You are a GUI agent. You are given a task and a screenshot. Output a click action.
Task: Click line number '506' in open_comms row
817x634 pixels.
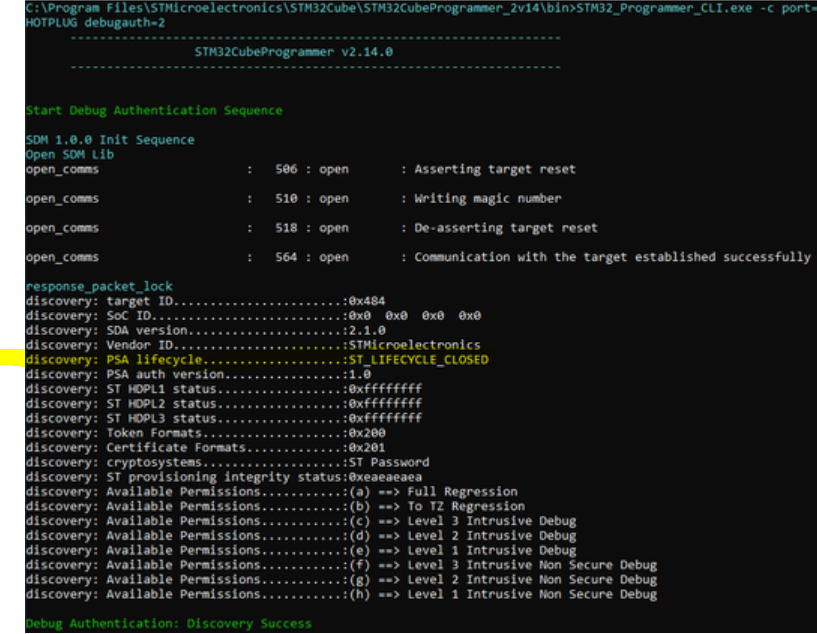286,169
